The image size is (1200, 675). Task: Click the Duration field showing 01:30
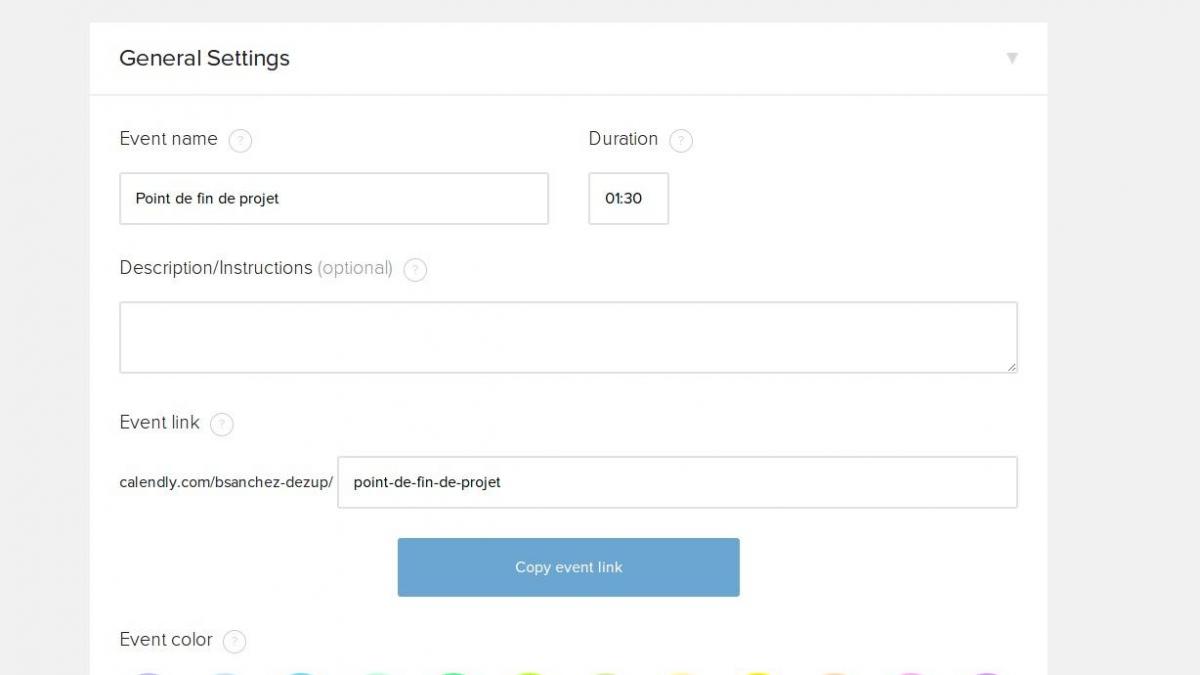click(628, 198)
